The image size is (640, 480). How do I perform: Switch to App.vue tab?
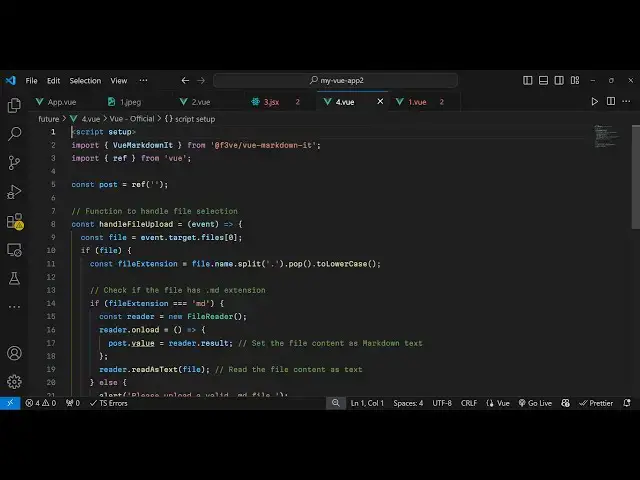[x=62, y=102]
